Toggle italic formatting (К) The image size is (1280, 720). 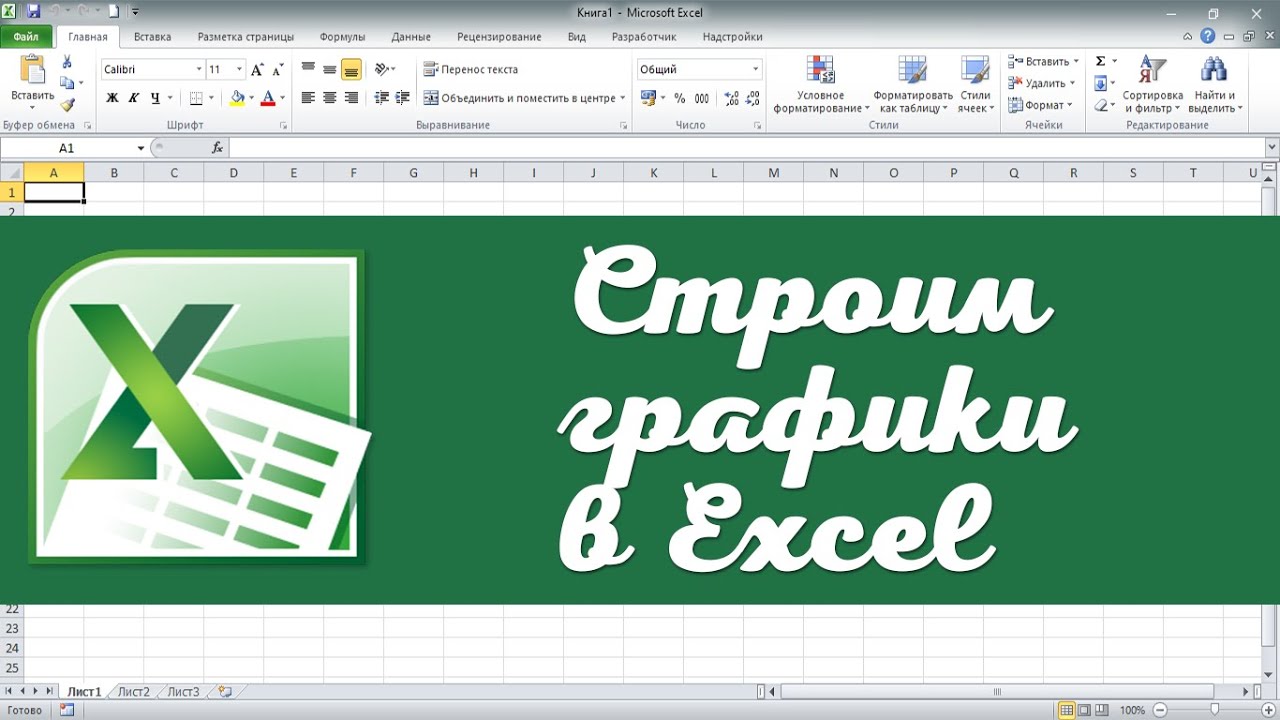tap(134, 98)
